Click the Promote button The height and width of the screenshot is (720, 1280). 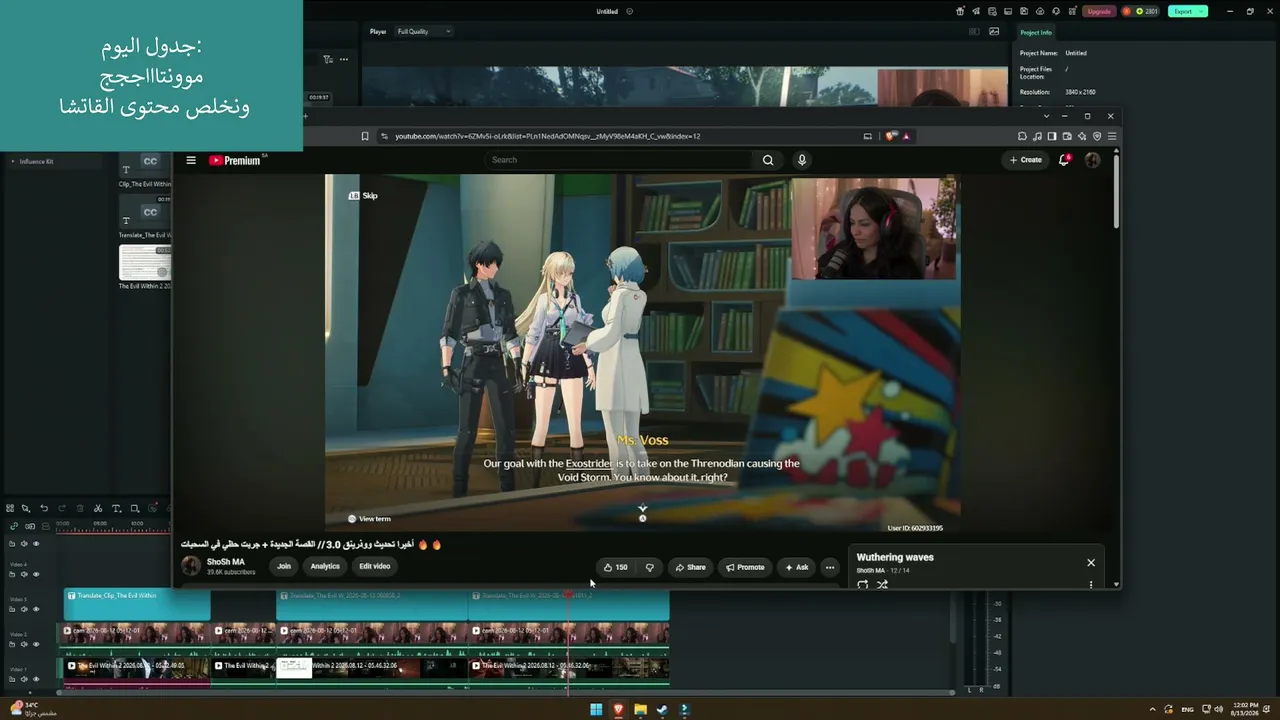pyautogui.click(x=745, y=567)
